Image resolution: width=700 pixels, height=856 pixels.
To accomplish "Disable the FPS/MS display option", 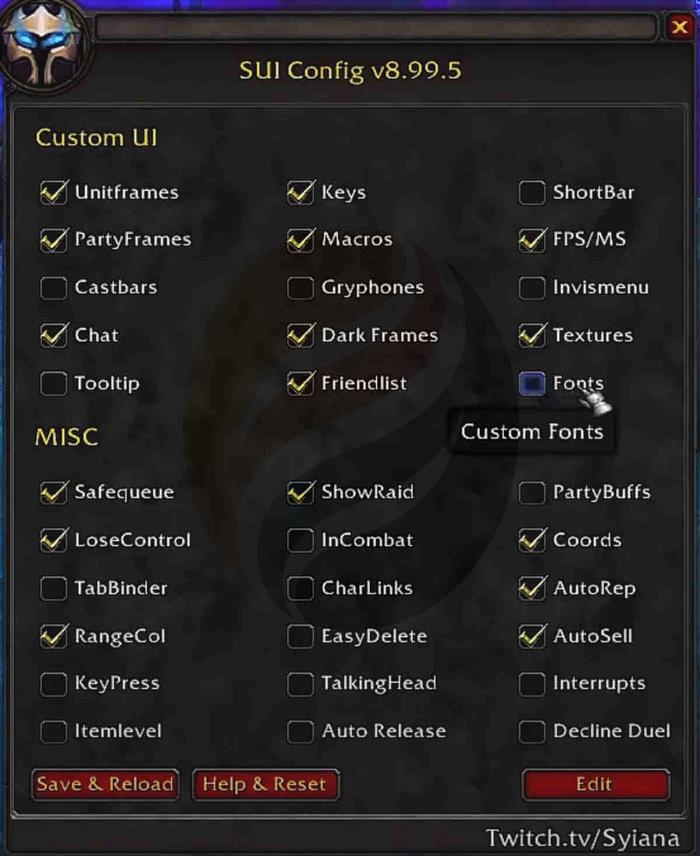I will point(532,239).
